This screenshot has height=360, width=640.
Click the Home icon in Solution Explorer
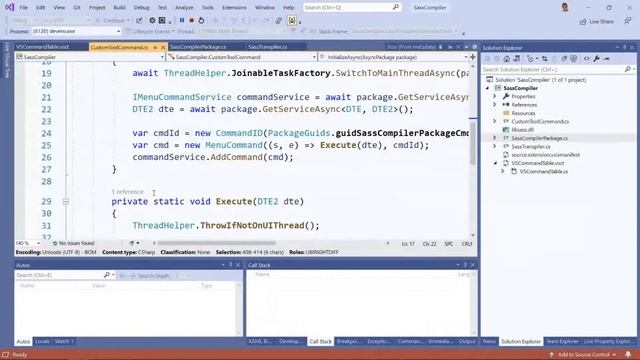(507, 59)
